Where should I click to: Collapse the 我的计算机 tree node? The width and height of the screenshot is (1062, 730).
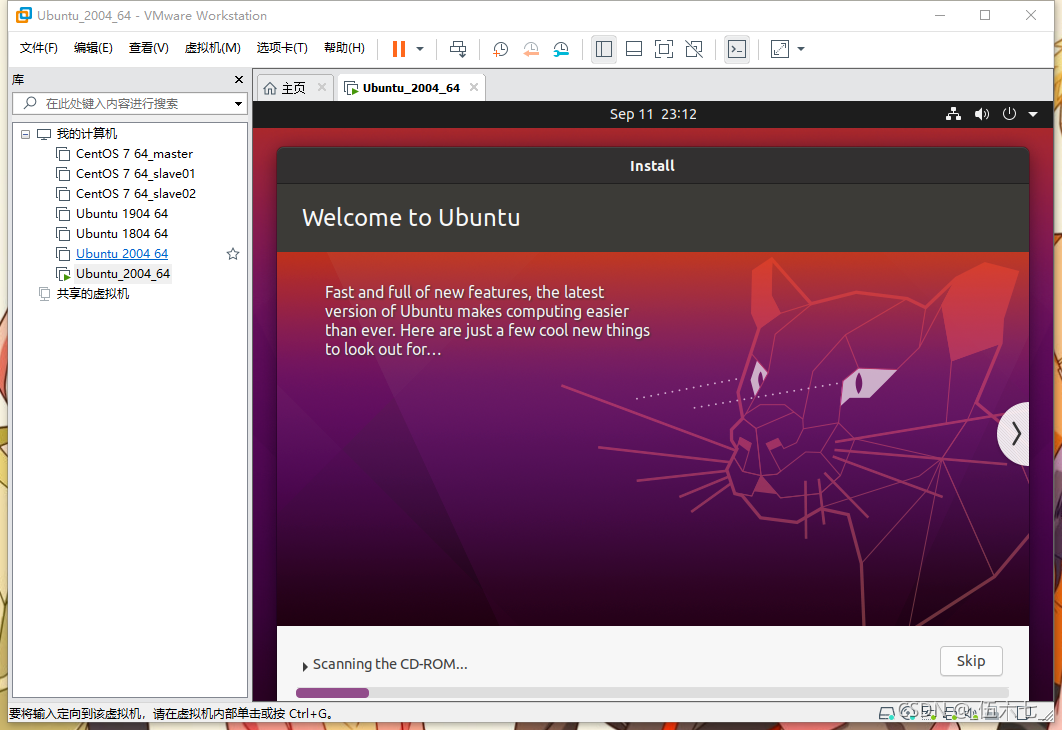click(x=25, y=134)
